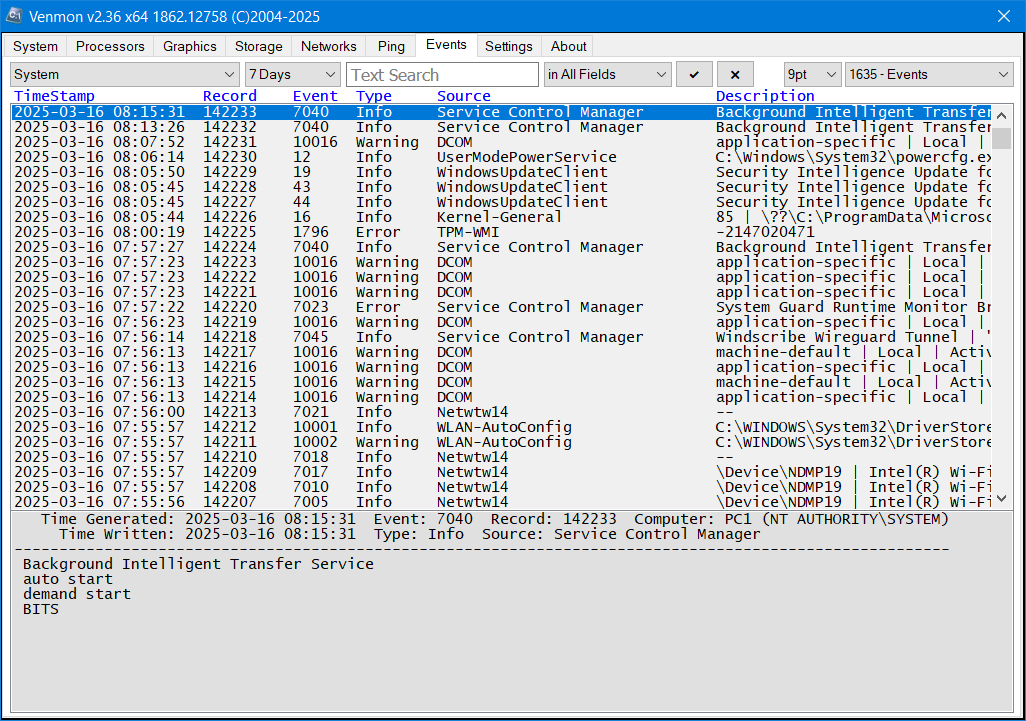
Task: Select DCOM warning row record 142215
Action: [x=501, y=383]
